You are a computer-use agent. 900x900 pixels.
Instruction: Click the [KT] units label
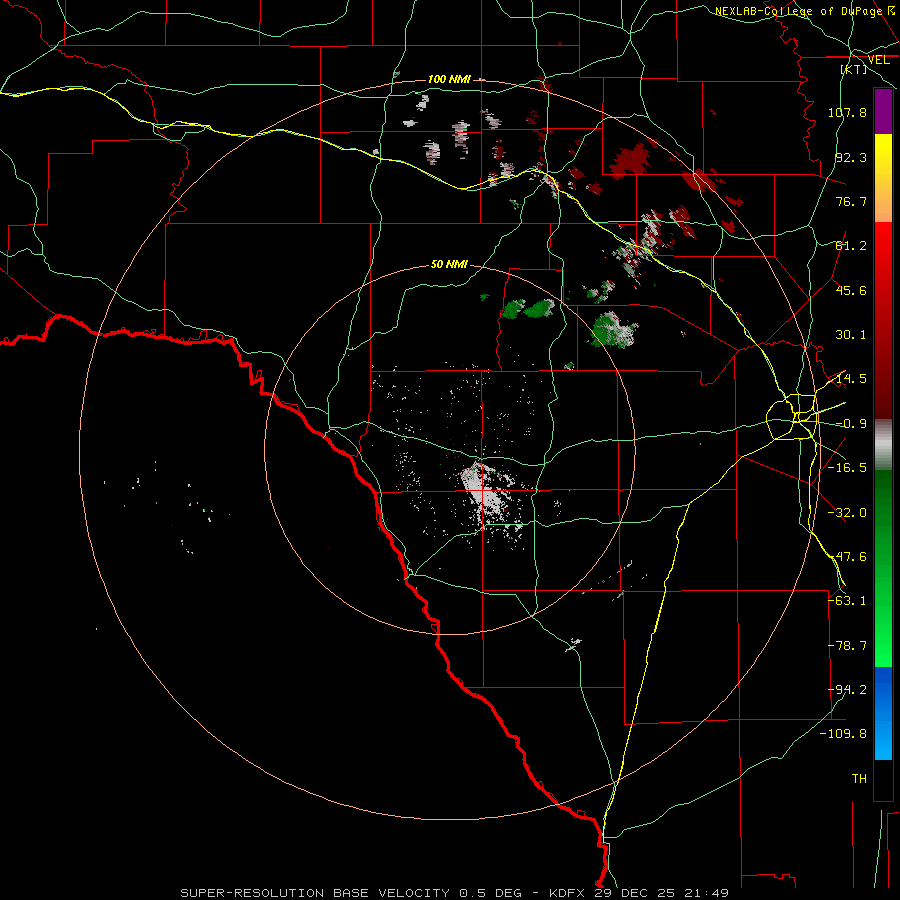click(854, 69)
